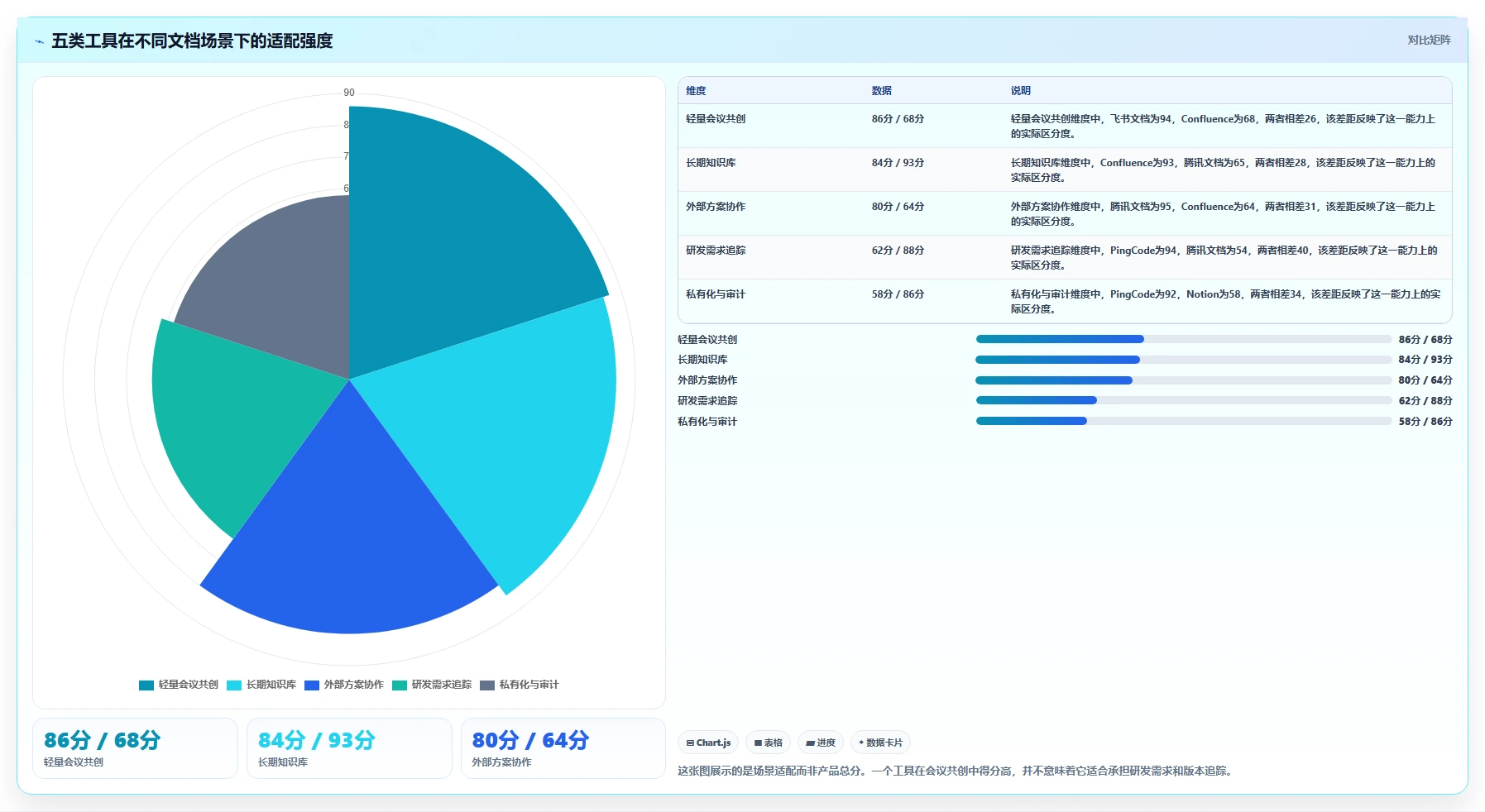Select 长期知识库 table row name
The image size is (1485, 812).
click(x=711, y=163)
